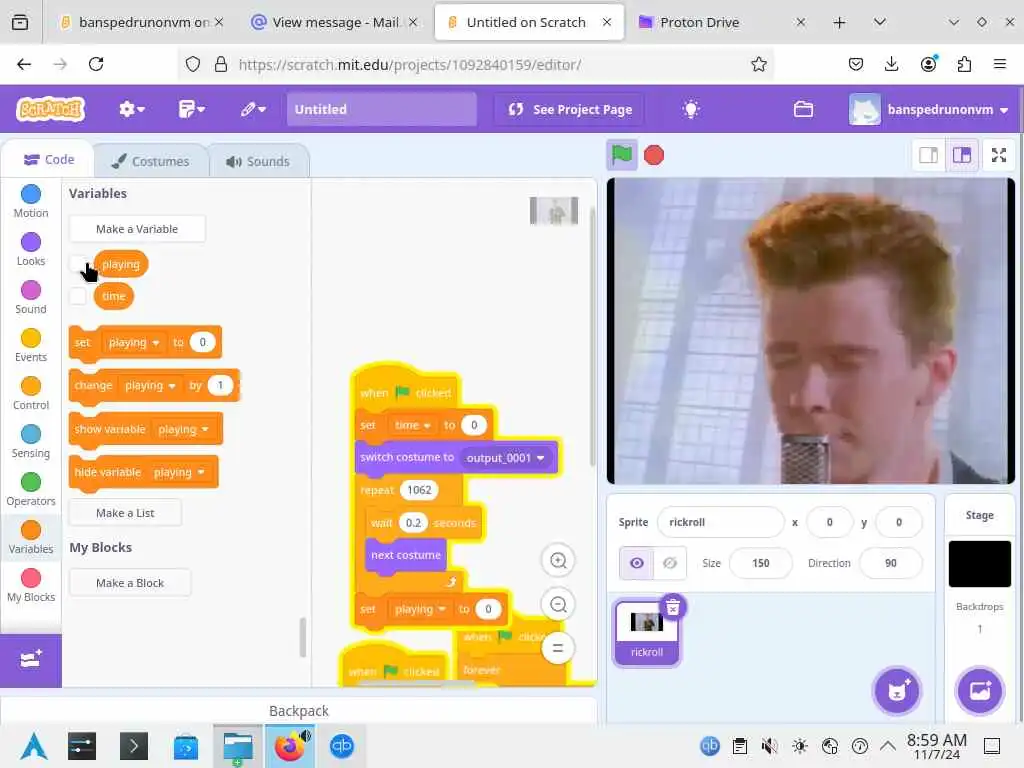The height and width of the screenshot is (768, 1024).
Task: Open the Settings gear menu
Action: click(131, 109)
